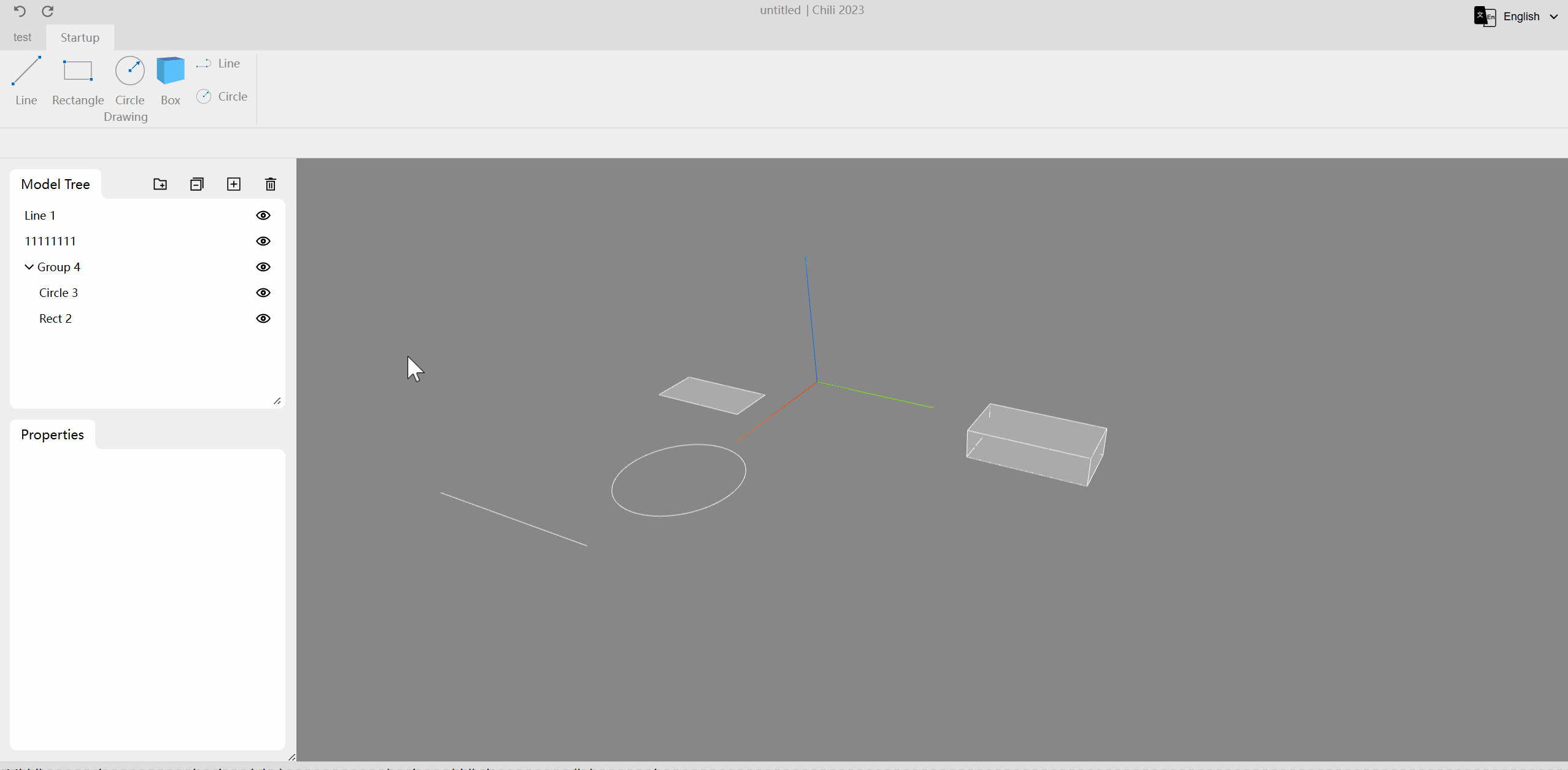Click the duplicate item icon in Model Tree
The image size is (1568, 770).
pos(196,184)
